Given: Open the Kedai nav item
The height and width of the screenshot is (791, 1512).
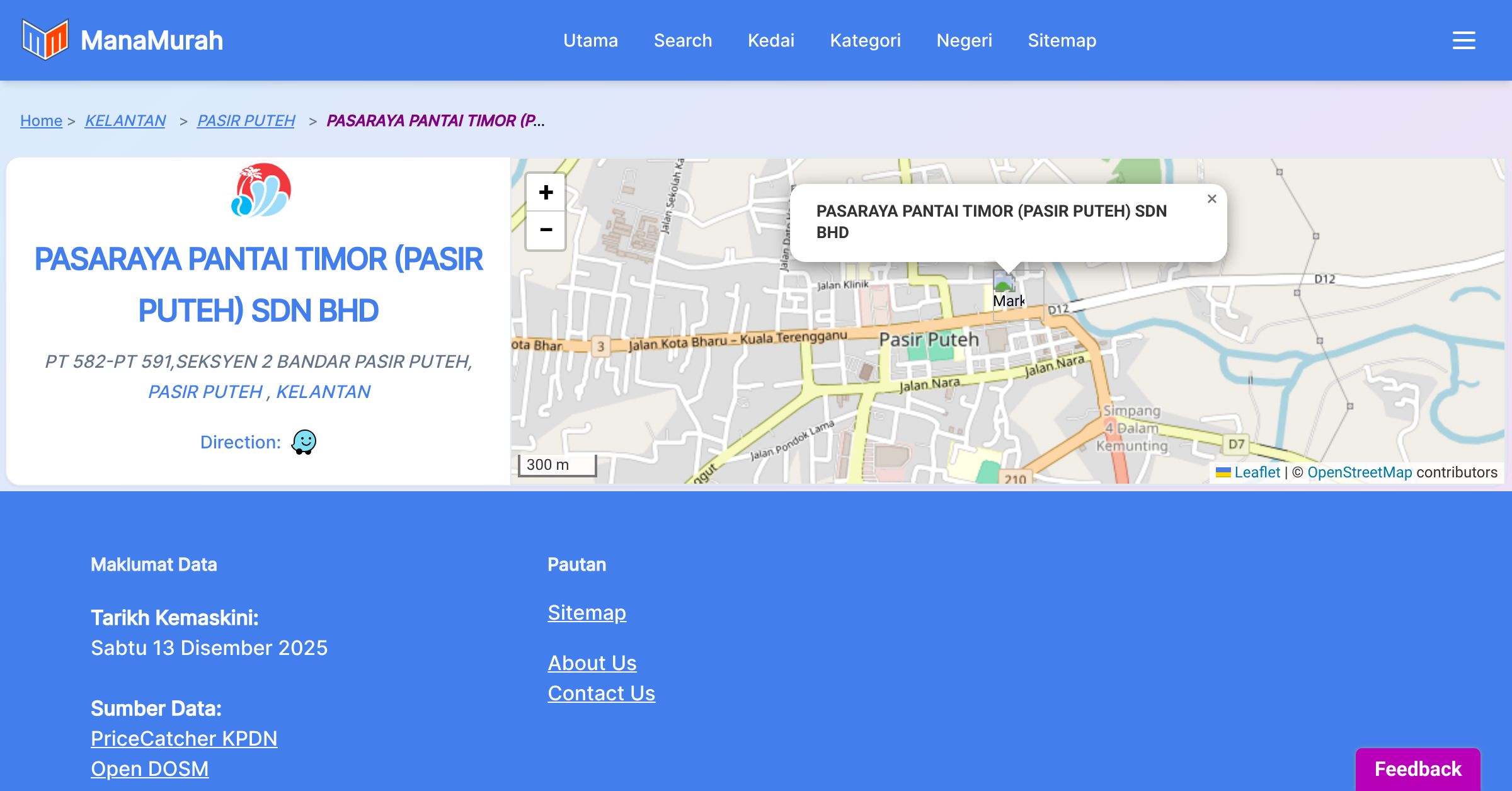Looking at the screenshot, I should point(770,40).
